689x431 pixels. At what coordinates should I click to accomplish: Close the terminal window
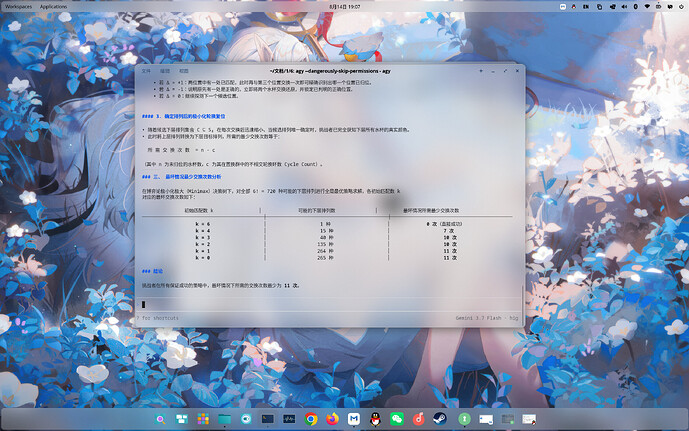[517, 71]
